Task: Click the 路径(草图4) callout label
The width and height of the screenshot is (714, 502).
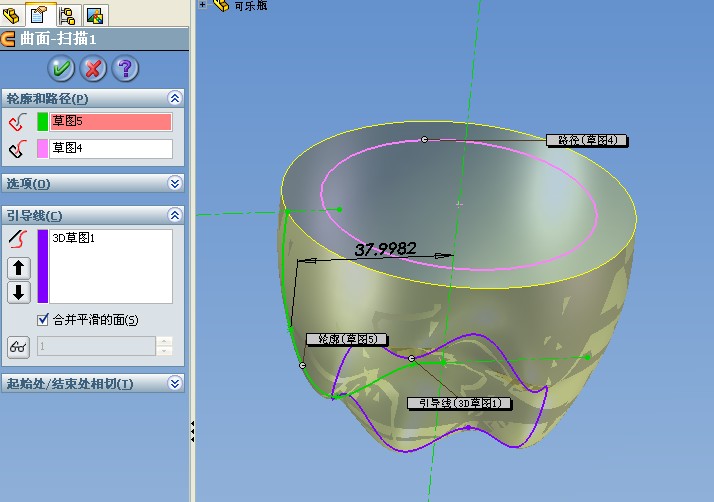Action: pos(587,140)
